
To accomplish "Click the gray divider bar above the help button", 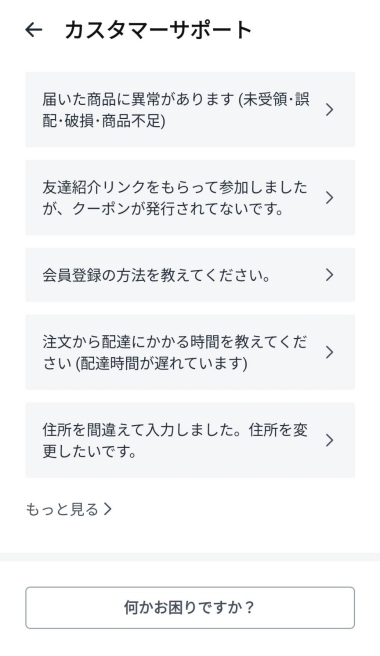I will tap(190, 557).
